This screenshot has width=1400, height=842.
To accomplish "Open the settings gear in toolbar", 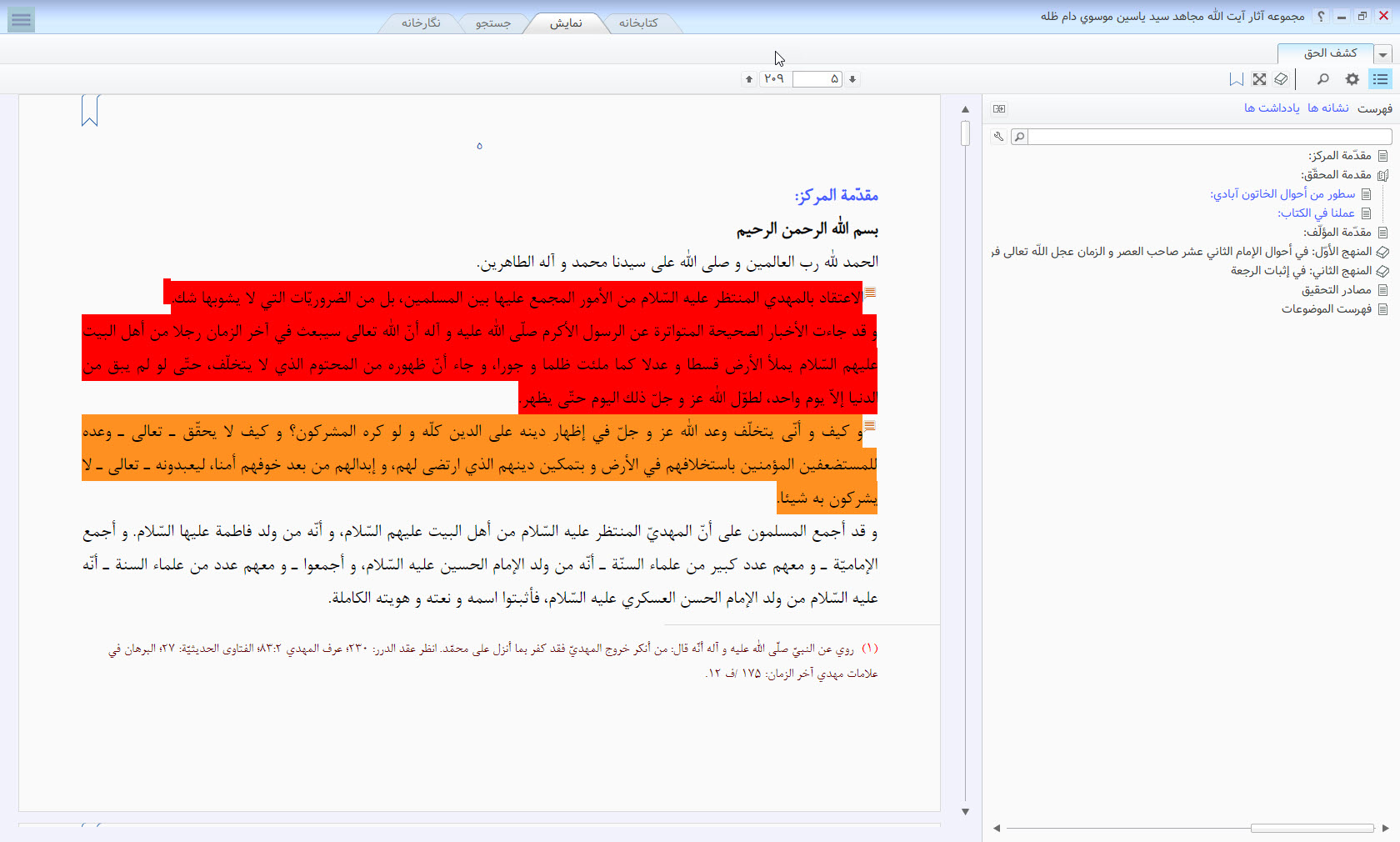I will pyautogui.click(x=1352, y=79).
